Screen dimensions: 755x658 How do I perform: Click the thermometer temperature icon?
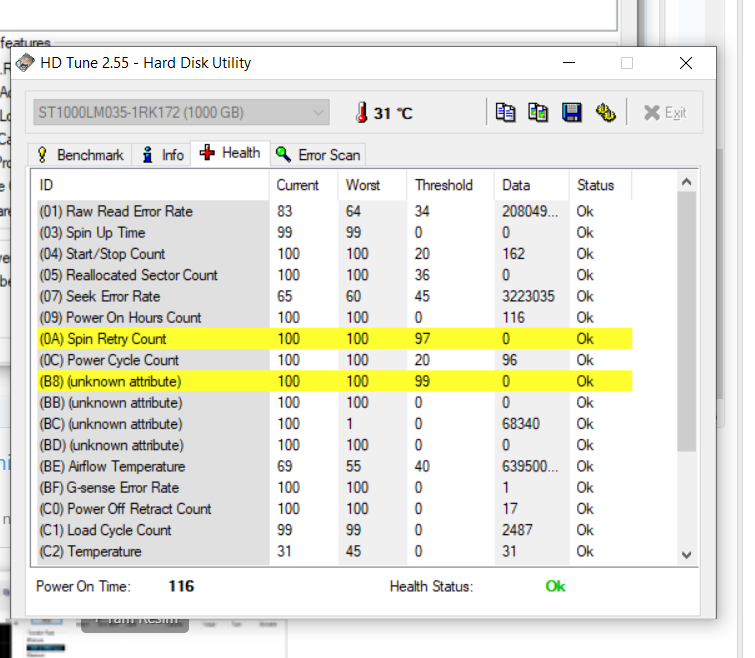[362, 113]
